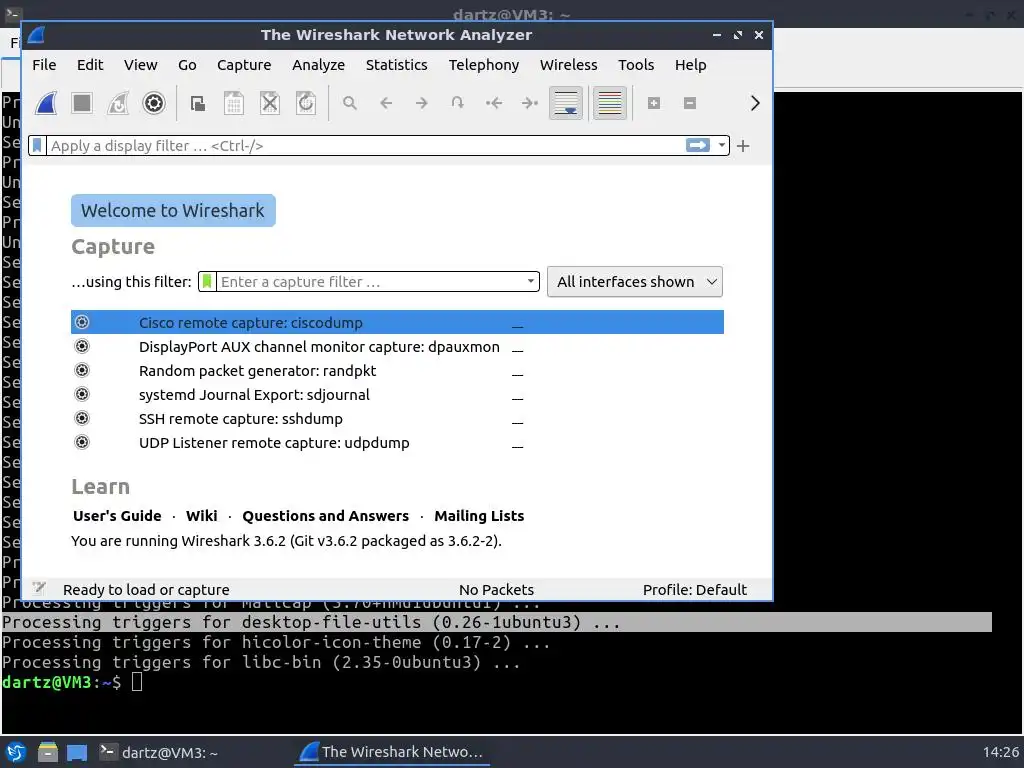Open the Edit menu
Image resolution: width=1024 pixels, height=768 pixels.
tap(89, 65)
